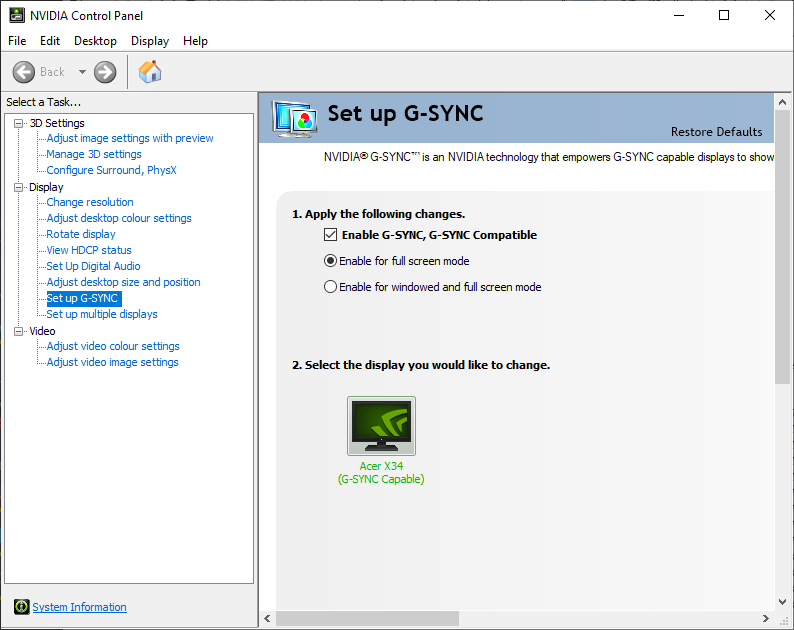The height and width of the screenshot is (630, 794).
Task: Collapse the Display tree node
Action: coord(19,187)
